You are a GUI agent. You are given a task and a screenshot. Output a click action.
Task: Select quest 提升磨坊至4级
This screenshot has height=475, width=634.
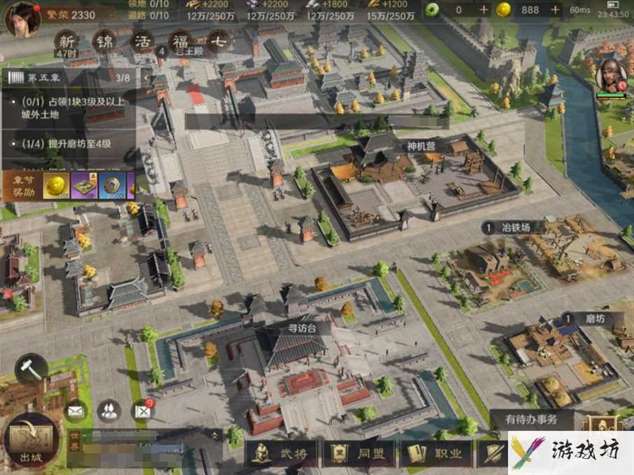click(67, 144)
